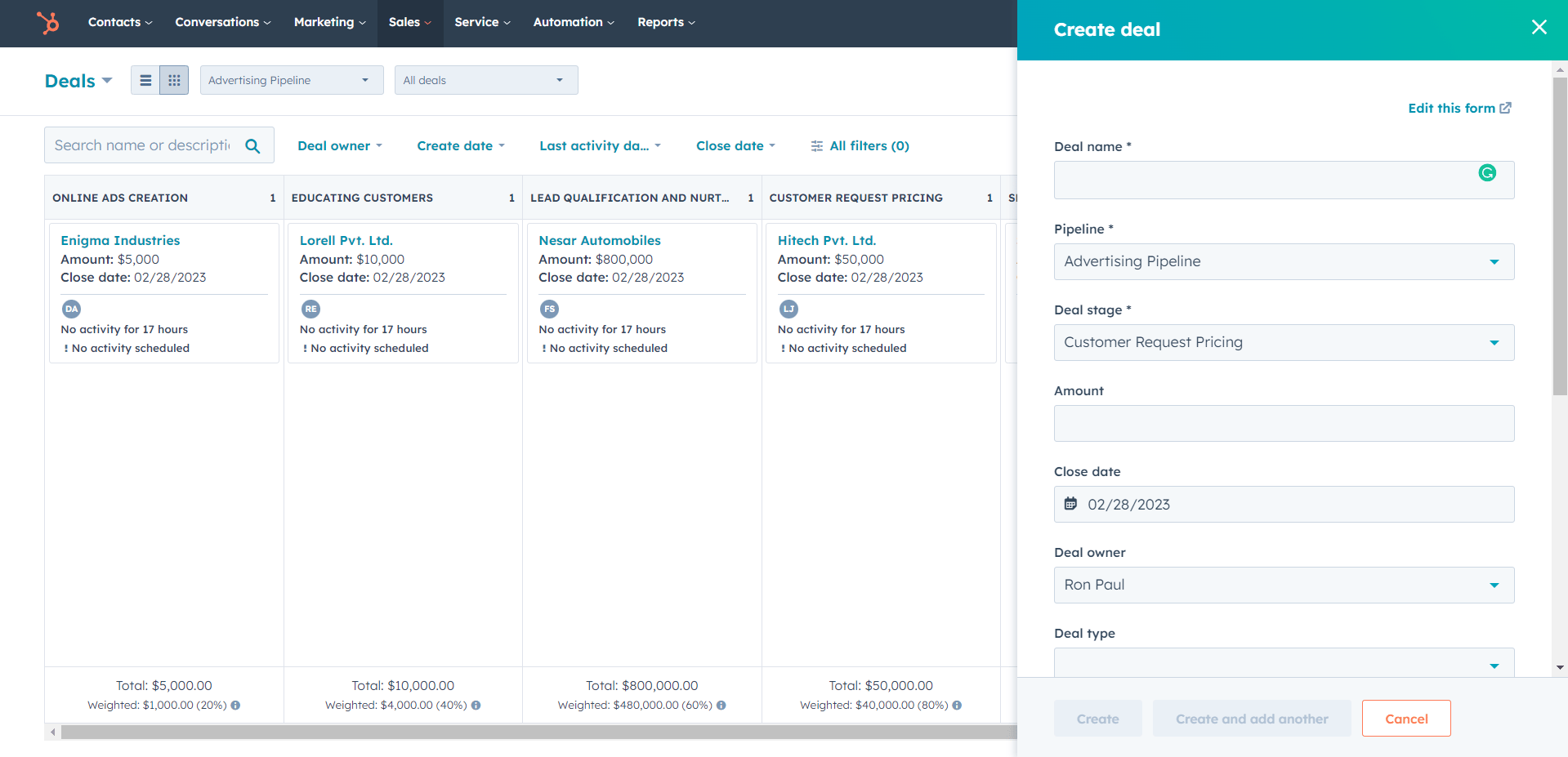Click the Close date input 02/28/2023
Image resolution: width=1568 pixels, height=757 pixels.
pos(1284,504)
